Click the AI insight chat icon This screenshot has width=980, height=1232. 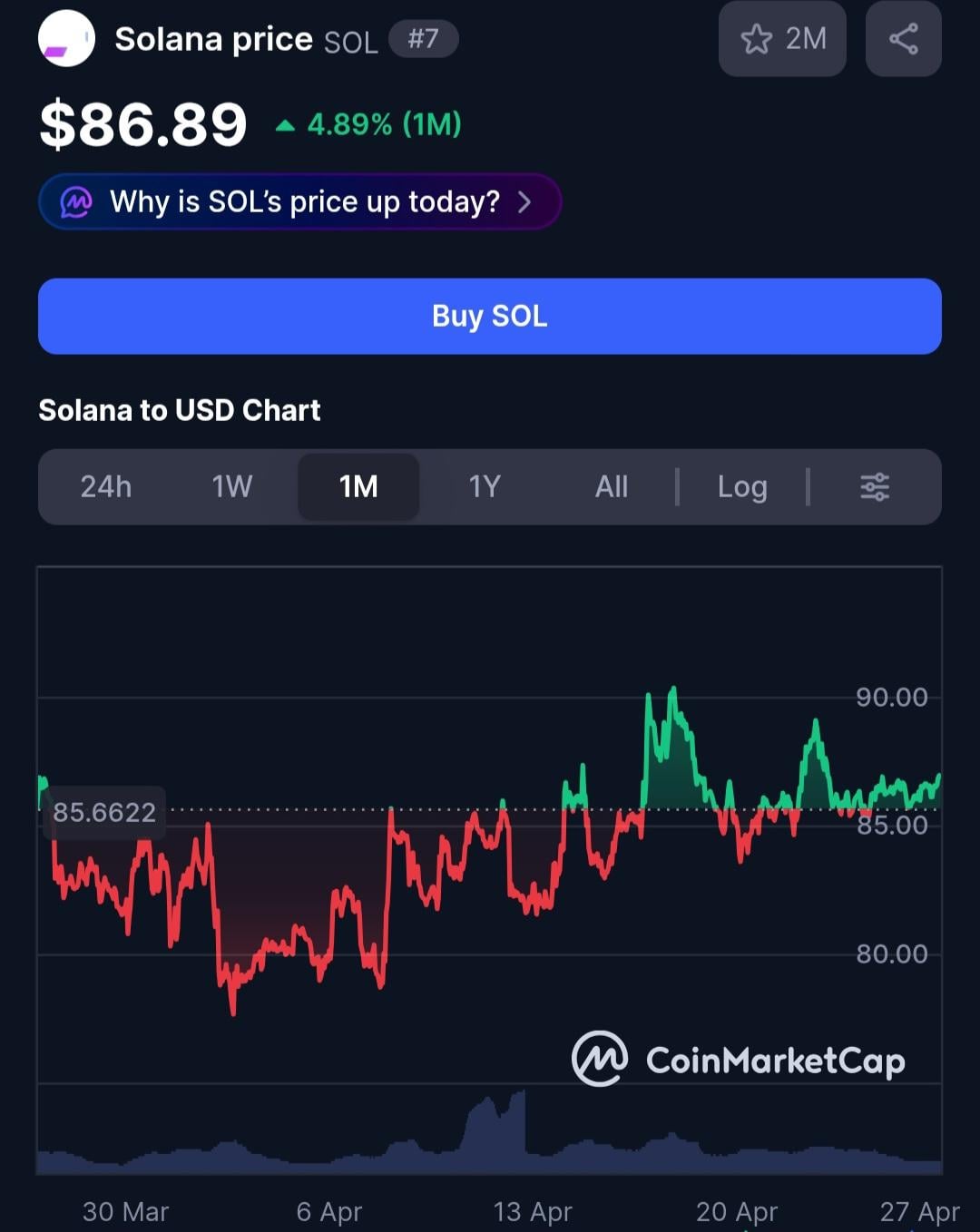pos(76,201)
